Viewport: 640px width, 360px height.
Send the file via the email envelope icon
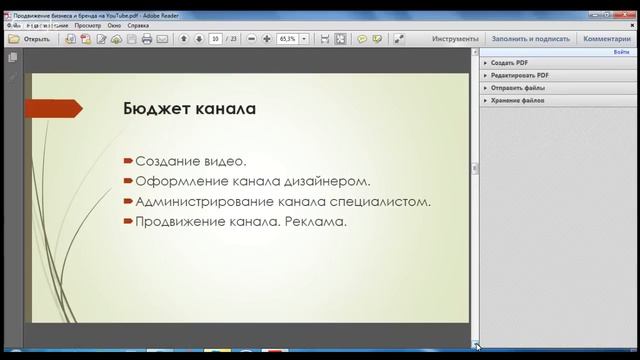[x=162, y=39]
